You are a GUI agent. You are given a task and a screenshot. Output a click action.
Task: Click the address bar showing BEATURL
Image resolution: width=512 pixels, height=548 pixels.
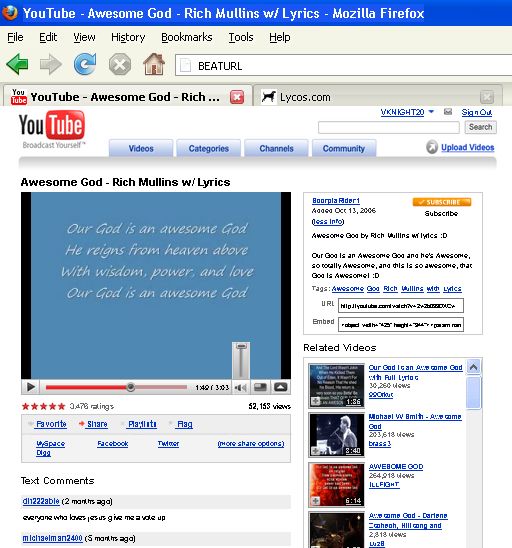[x=344, y=65]
